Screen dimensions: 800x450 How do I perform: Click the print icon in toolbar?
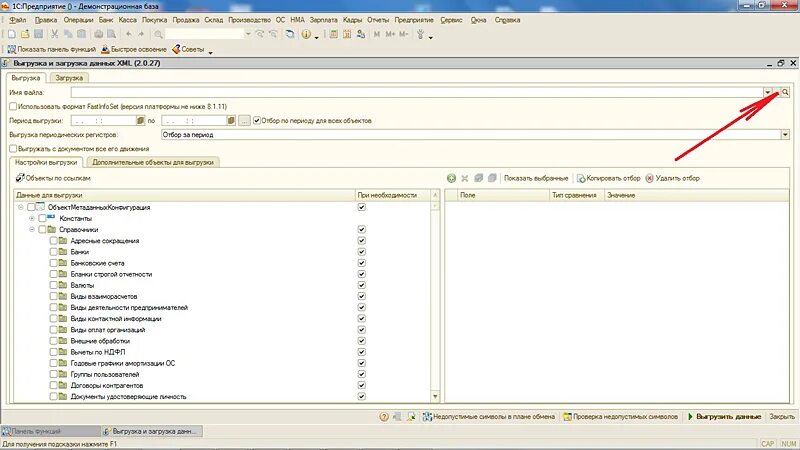pos(98,34)
